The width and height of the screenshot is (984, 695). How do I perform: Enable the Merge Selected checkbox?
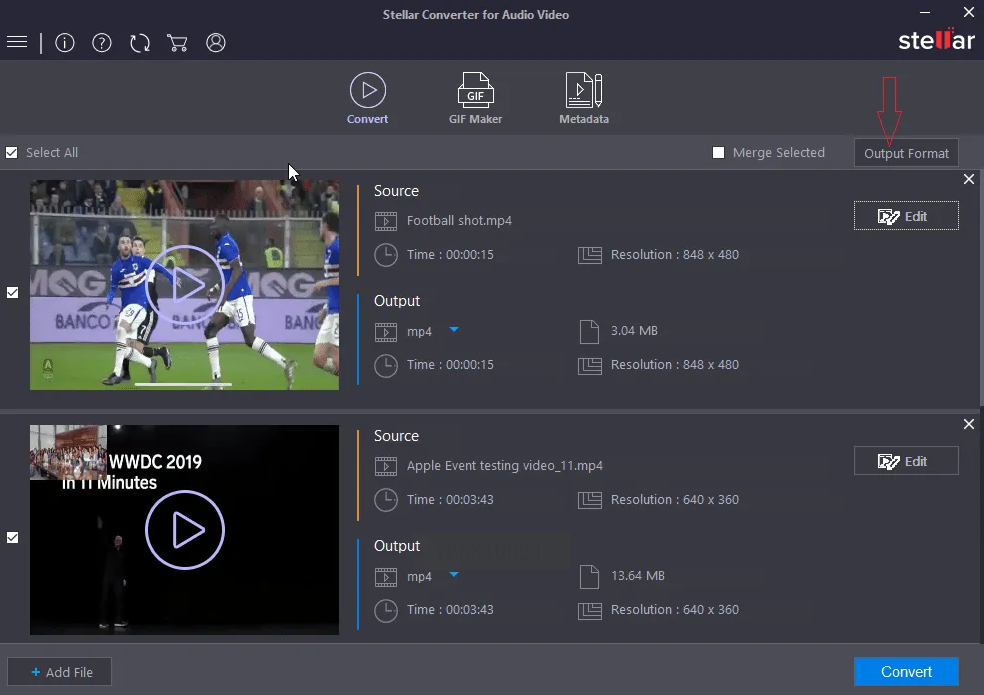pos(718,153)
